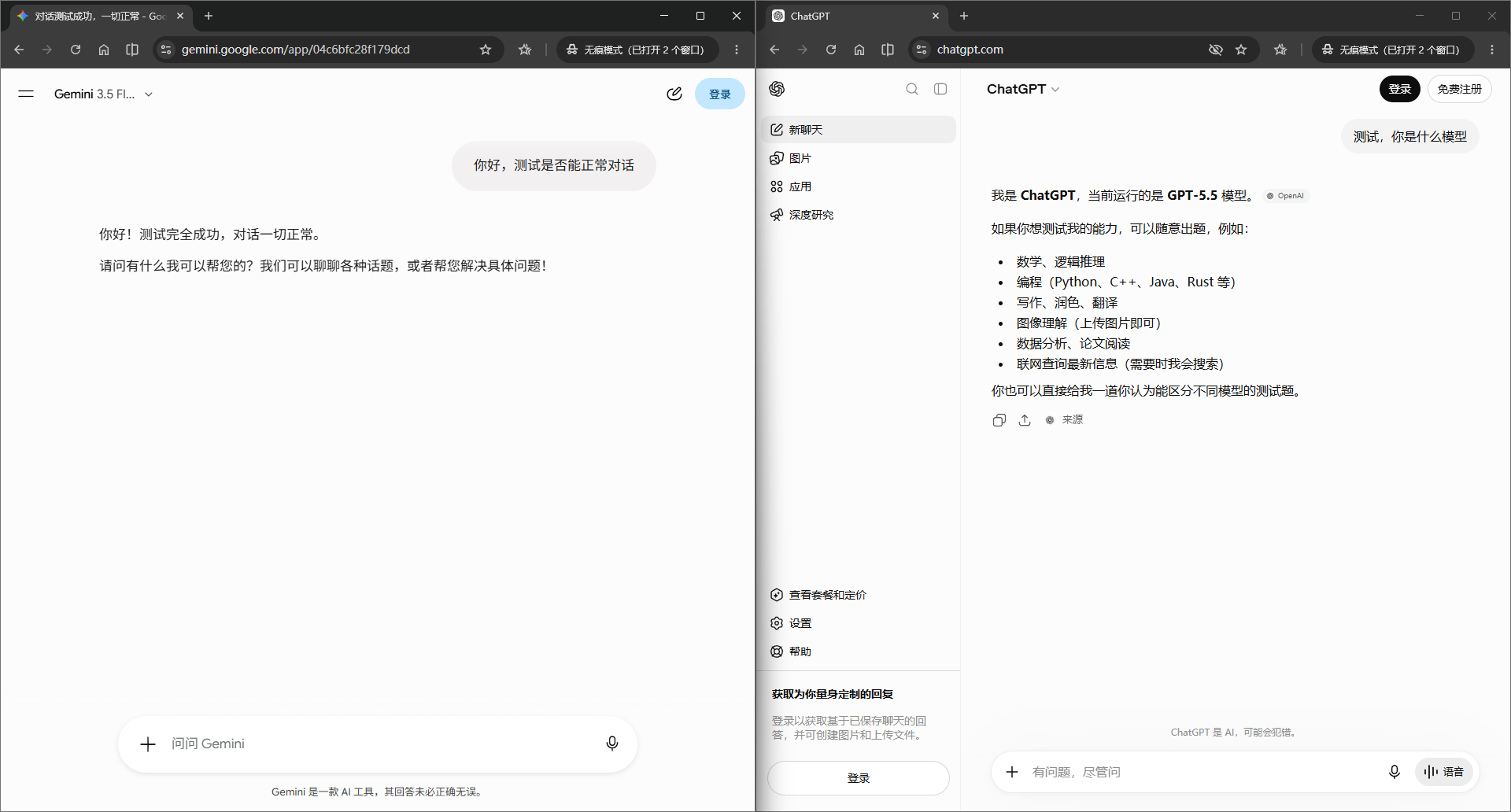
Task: Toggle side panel in ChatGPT browser window
Action: 888,50
